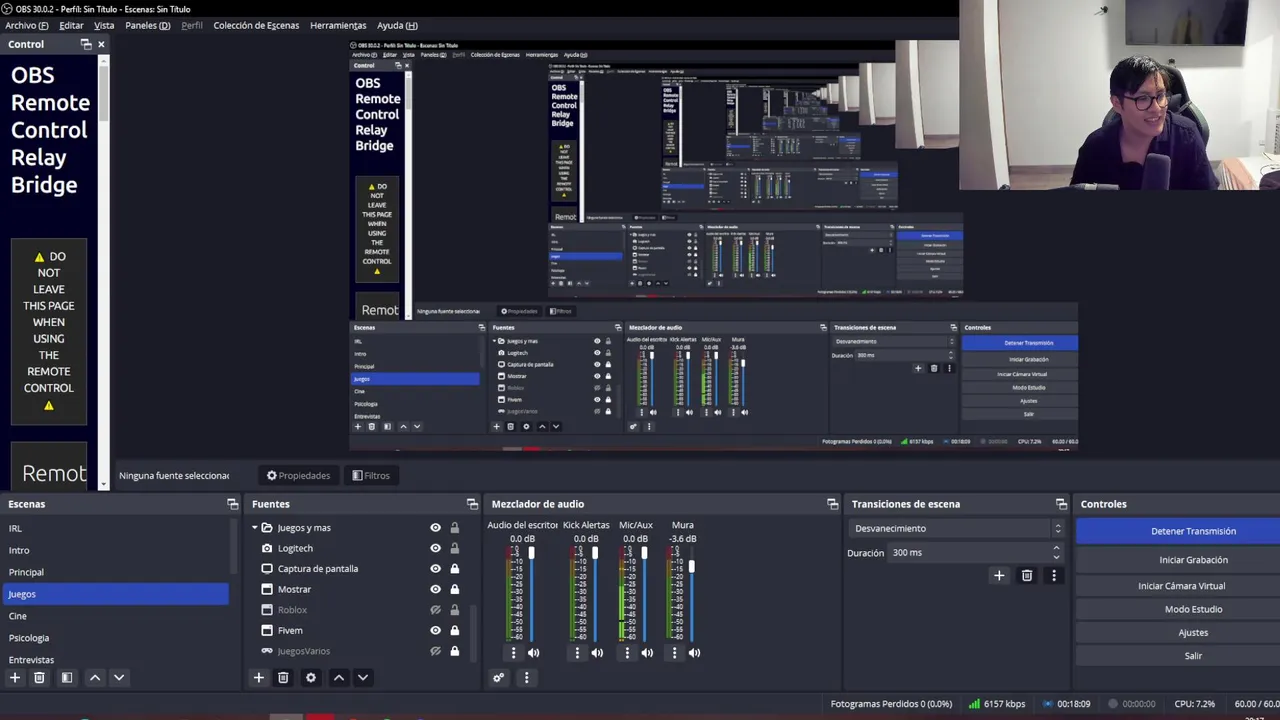This screenshot has width=1280, height=720.
Task: Delete the scene transition with the trash icon
Action: (x=1027, y=575)
